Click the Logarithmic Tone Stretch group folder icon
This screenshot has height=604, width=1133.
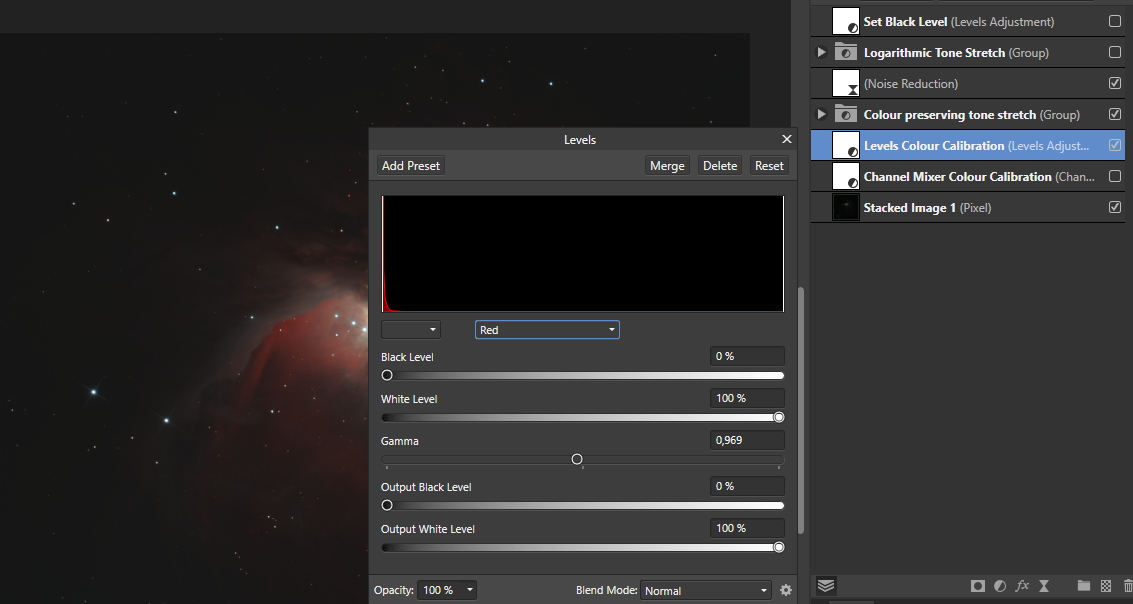[x=845, y=53]
